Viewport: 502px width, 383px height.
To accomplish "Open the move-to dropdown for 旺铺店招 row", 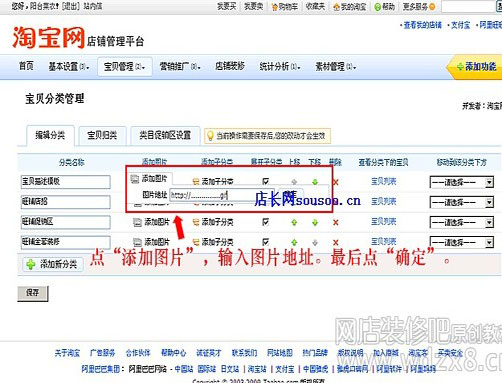I will pyautogui.click(x=462, y=202).
